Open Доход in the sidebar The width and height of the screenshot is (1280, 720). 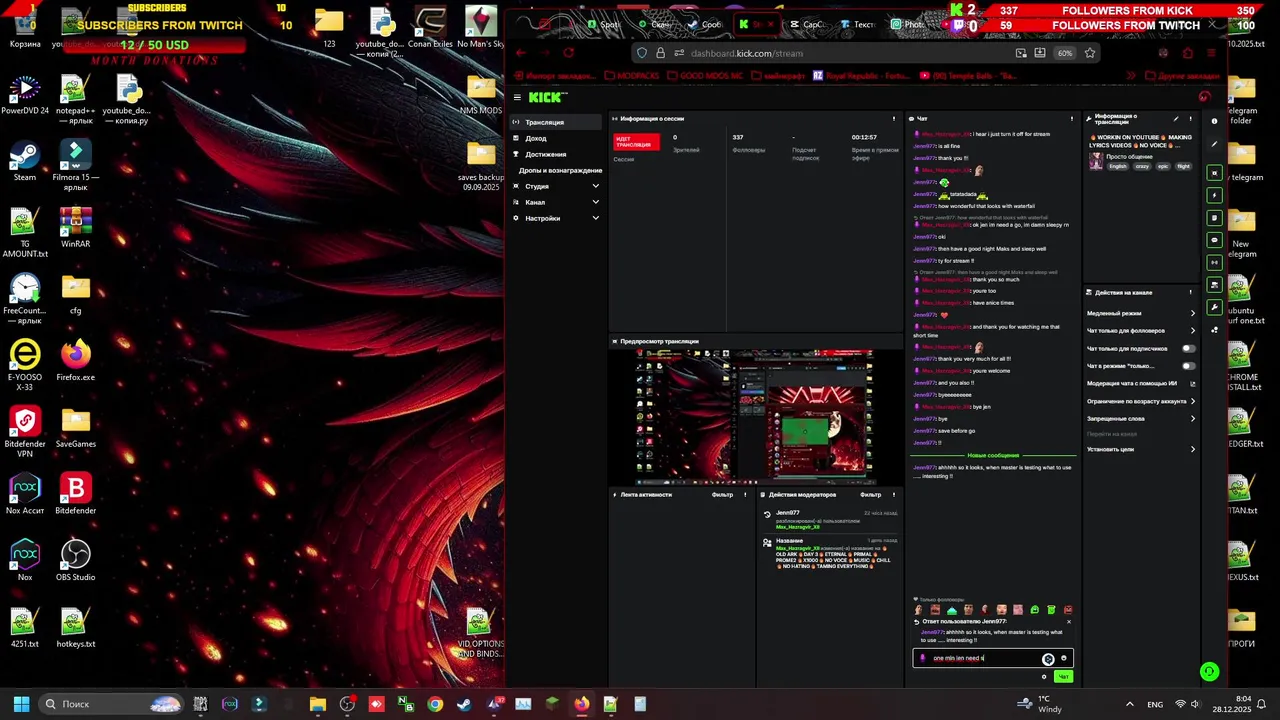(x=555, y=138)
